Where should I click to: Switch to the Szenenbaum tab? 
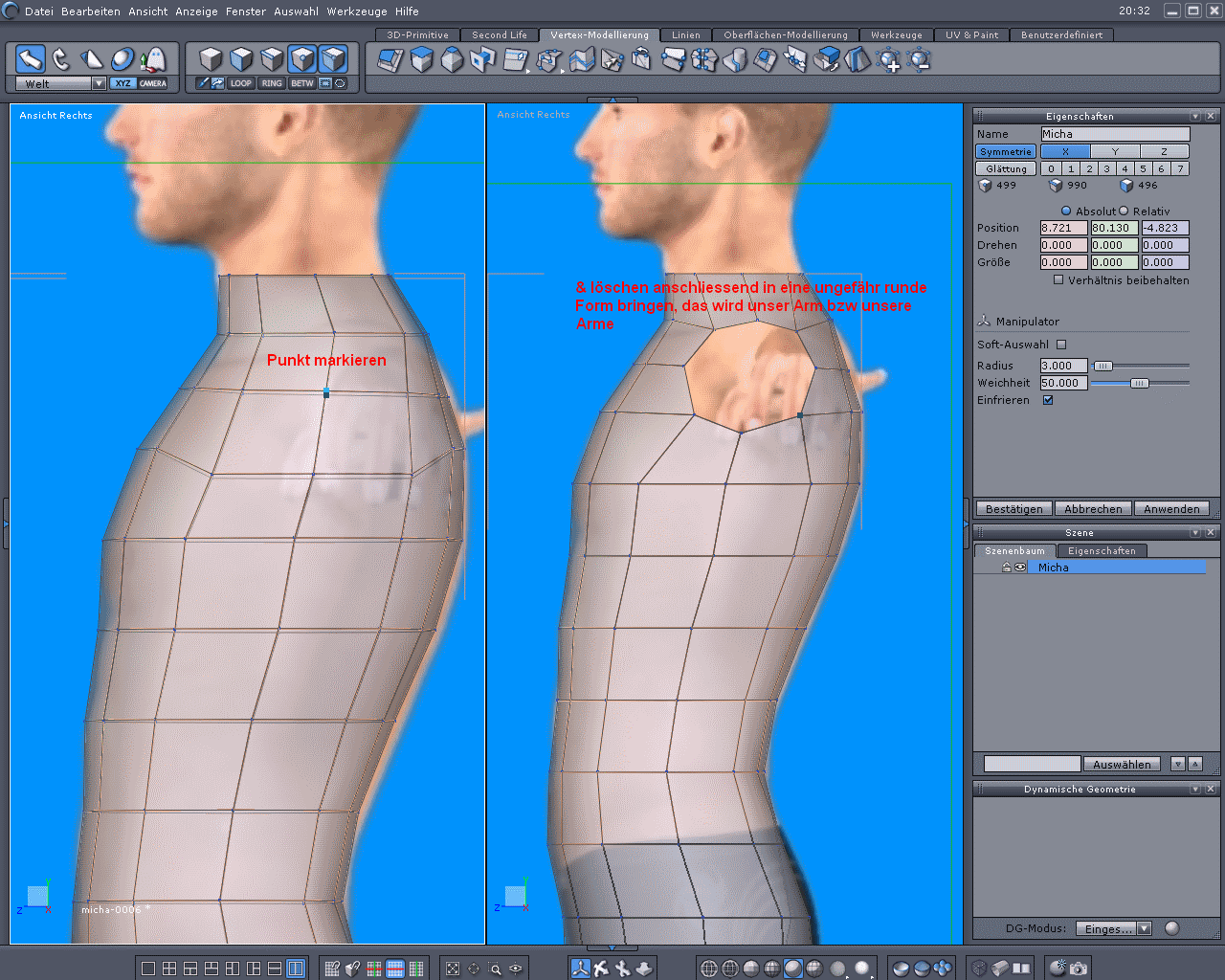(x=1015, y=551)
